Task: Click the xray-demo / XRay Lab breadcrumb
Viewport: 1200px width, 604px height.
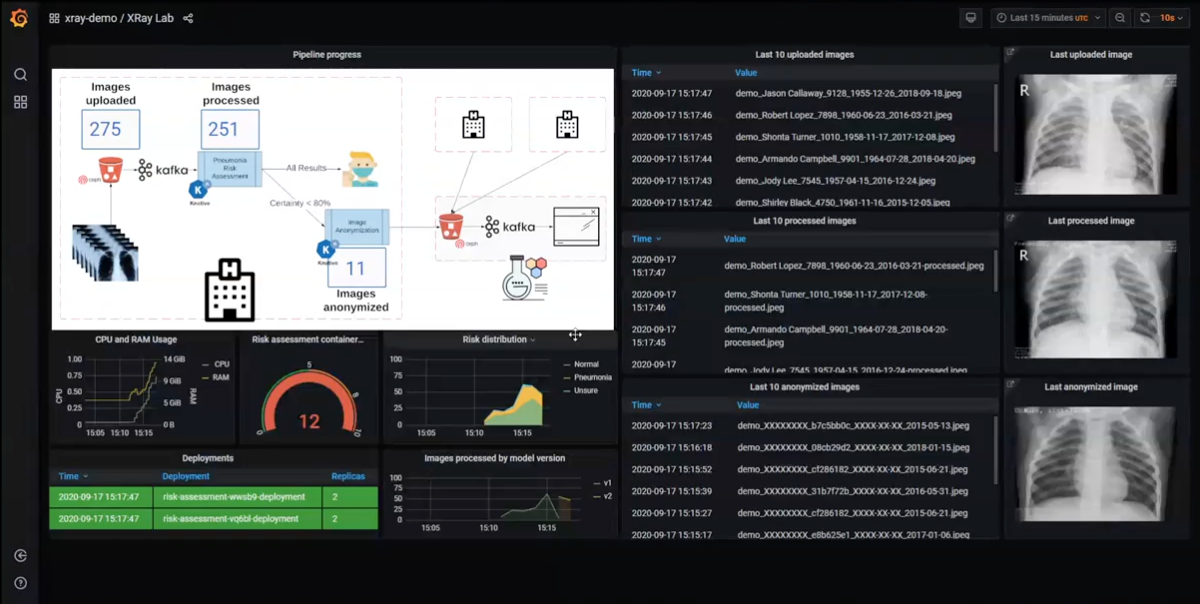Action: pyautogui.click(x=119, y=18)
